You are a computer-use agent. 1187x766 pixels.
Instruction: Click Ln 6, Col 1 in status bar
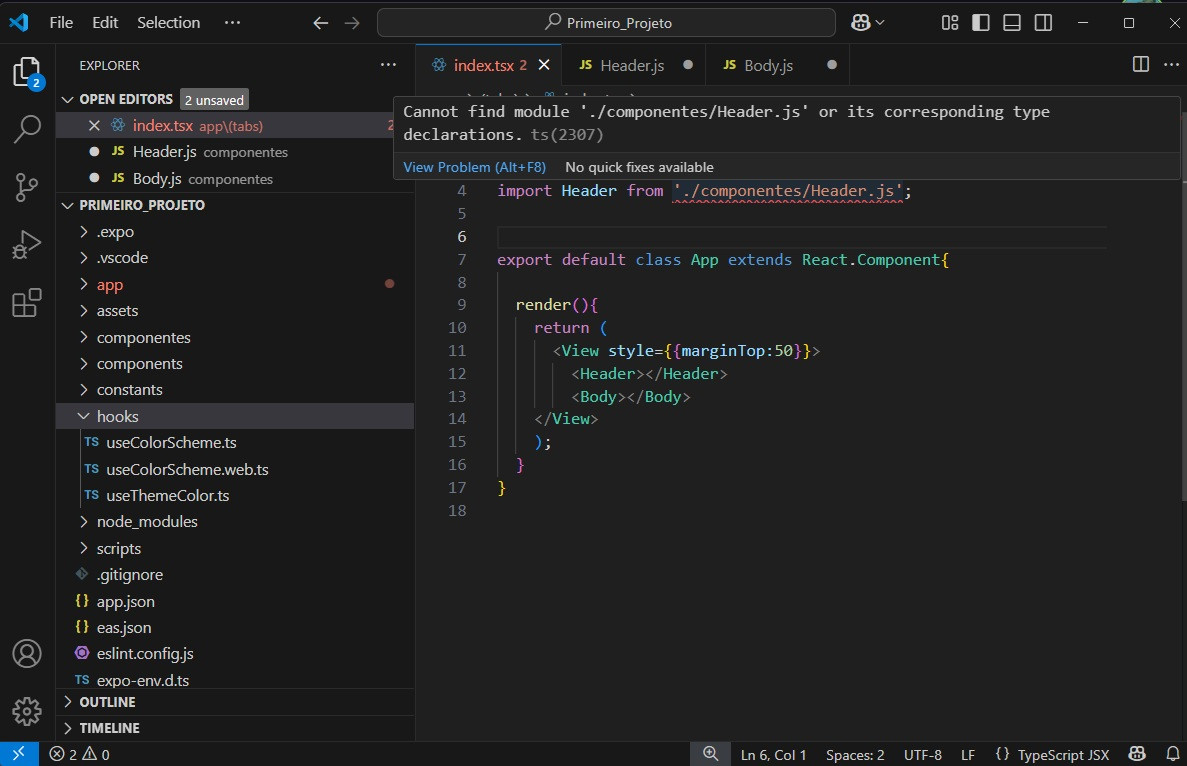pos(773,755)
